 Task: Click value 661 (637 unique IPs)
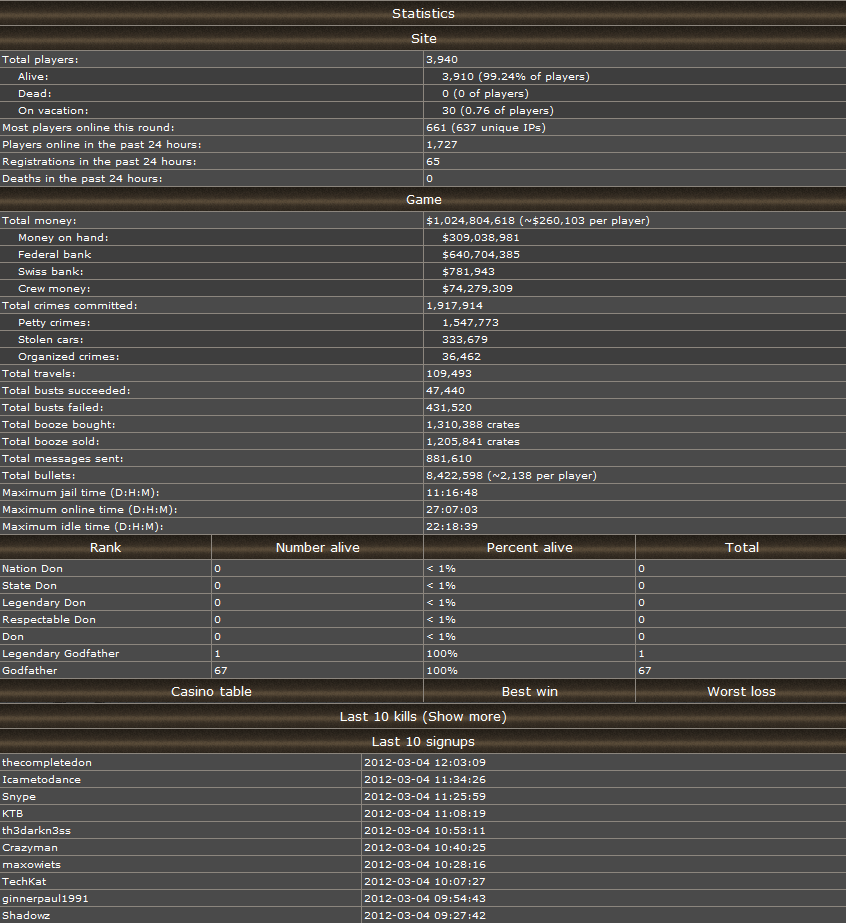click(x=486, y=128)
